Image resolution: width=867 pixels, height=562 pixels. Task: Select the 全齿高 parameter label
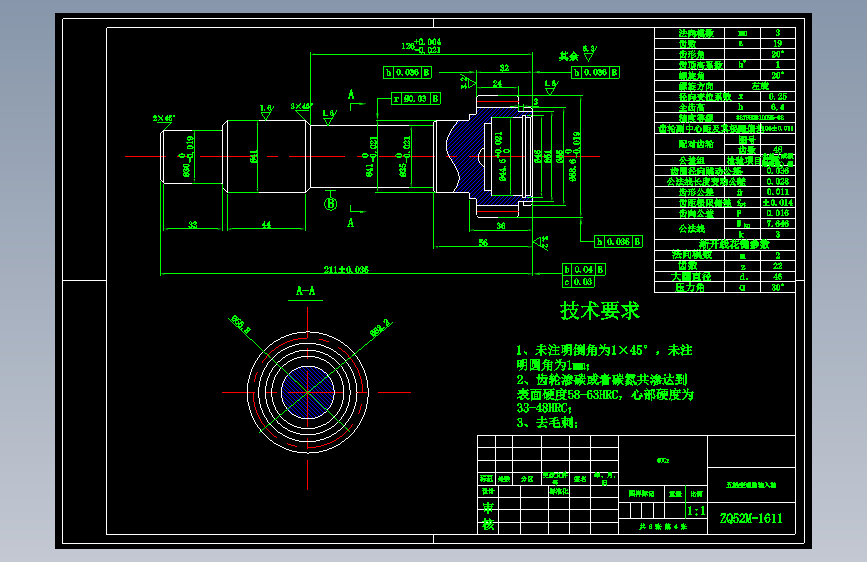692,107
